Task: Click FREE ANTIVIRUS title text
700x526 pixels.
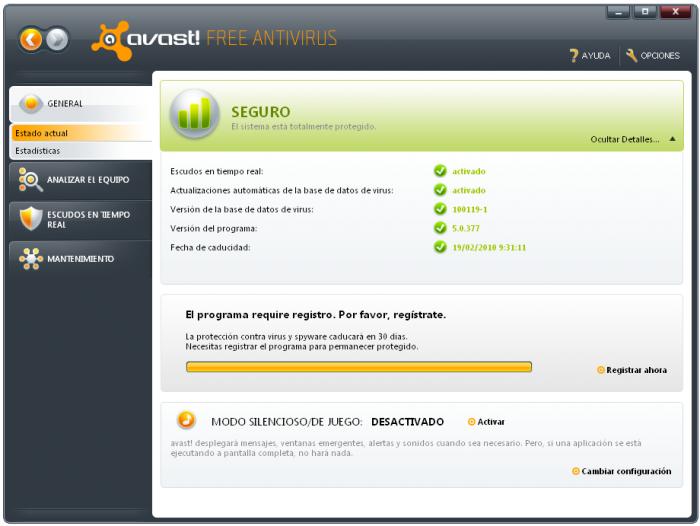Action: pos(271,38)
